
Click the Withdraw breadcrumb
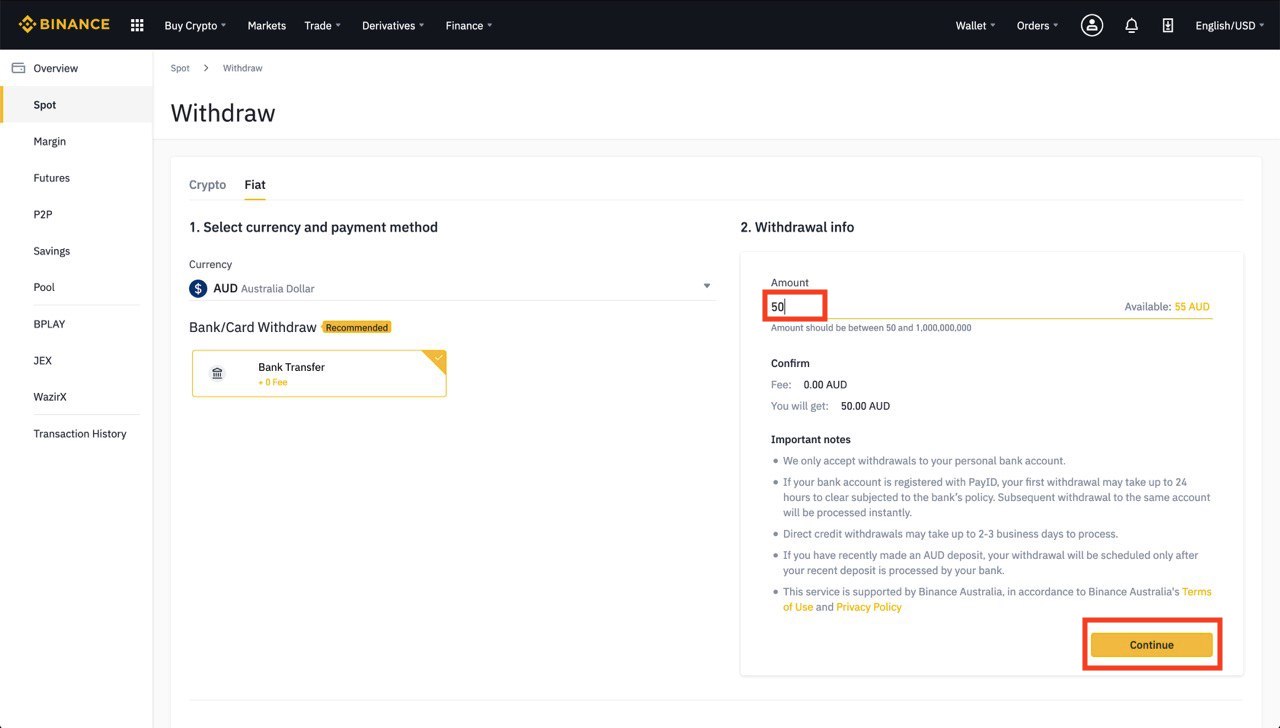tap(243, 68)
